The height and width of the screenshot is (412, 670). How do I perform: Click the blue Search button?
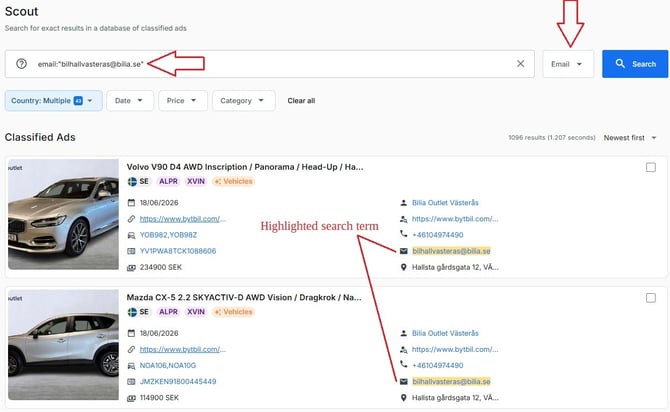(x=635, y=64)
